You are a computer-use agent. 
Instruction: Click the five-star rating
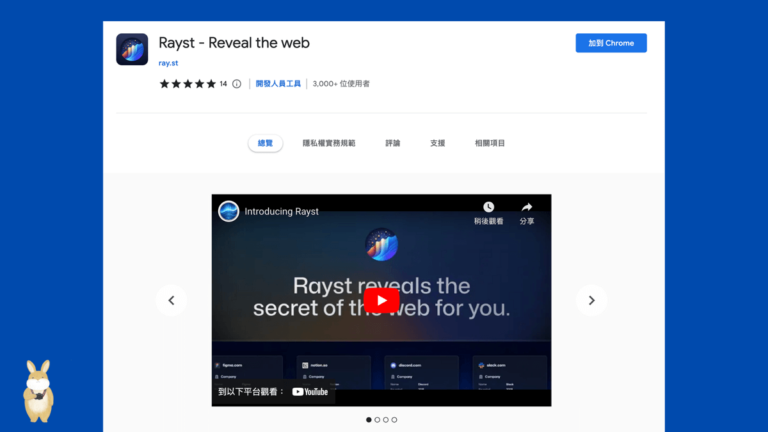point(188,84)
